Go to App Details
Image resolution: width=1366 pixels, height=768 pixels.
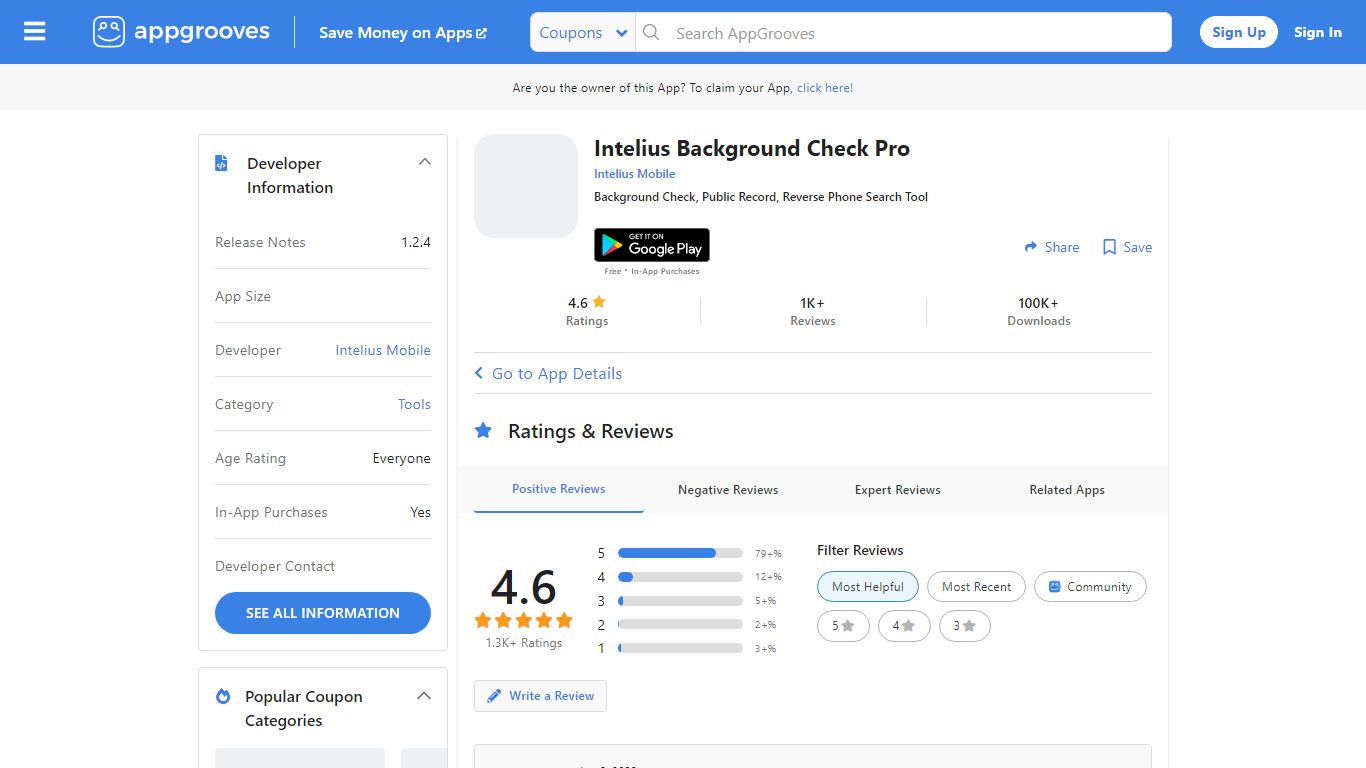(x=548, y=373)
